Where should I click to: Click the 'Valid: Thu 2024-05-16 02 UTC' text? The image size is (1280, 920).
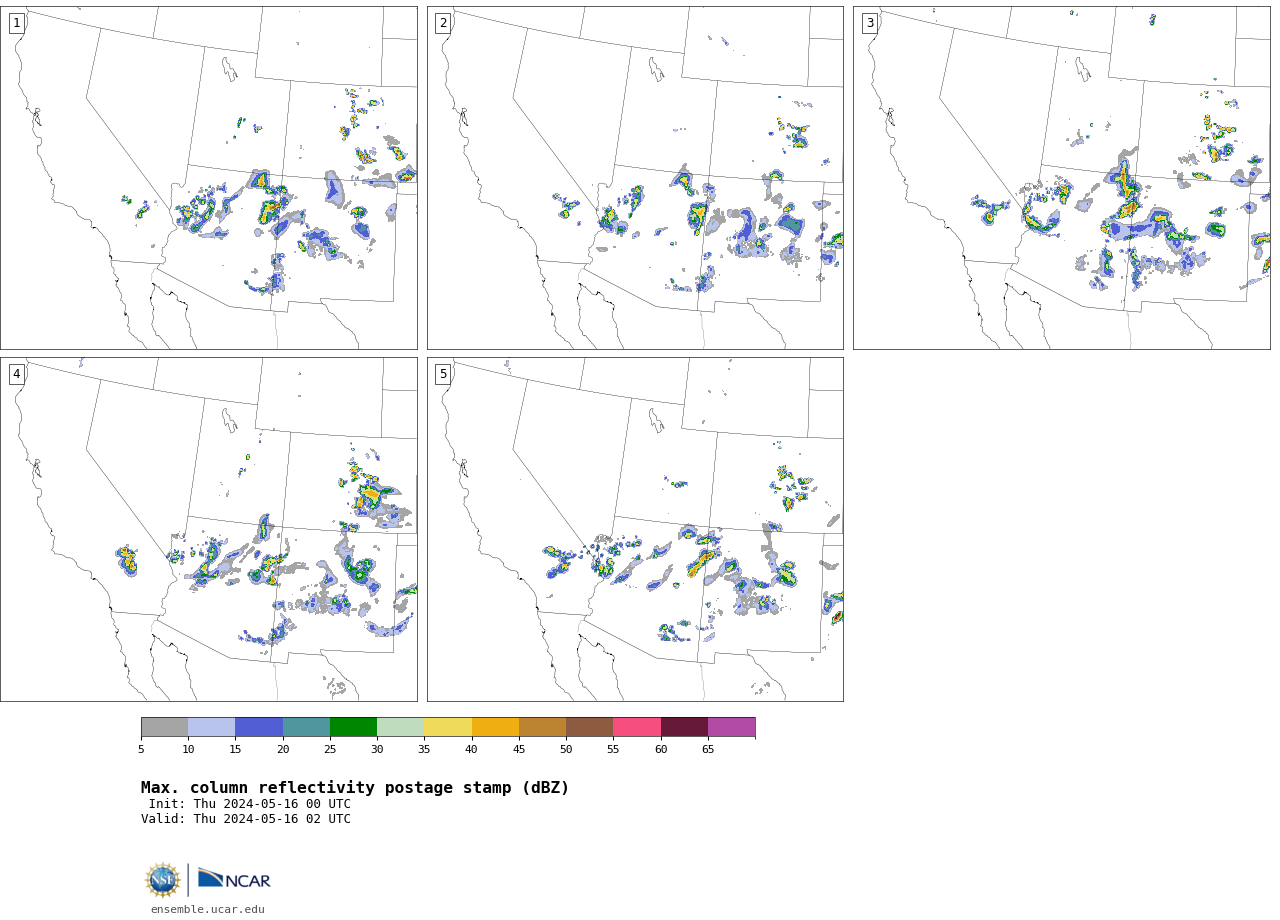coord(246,819)
